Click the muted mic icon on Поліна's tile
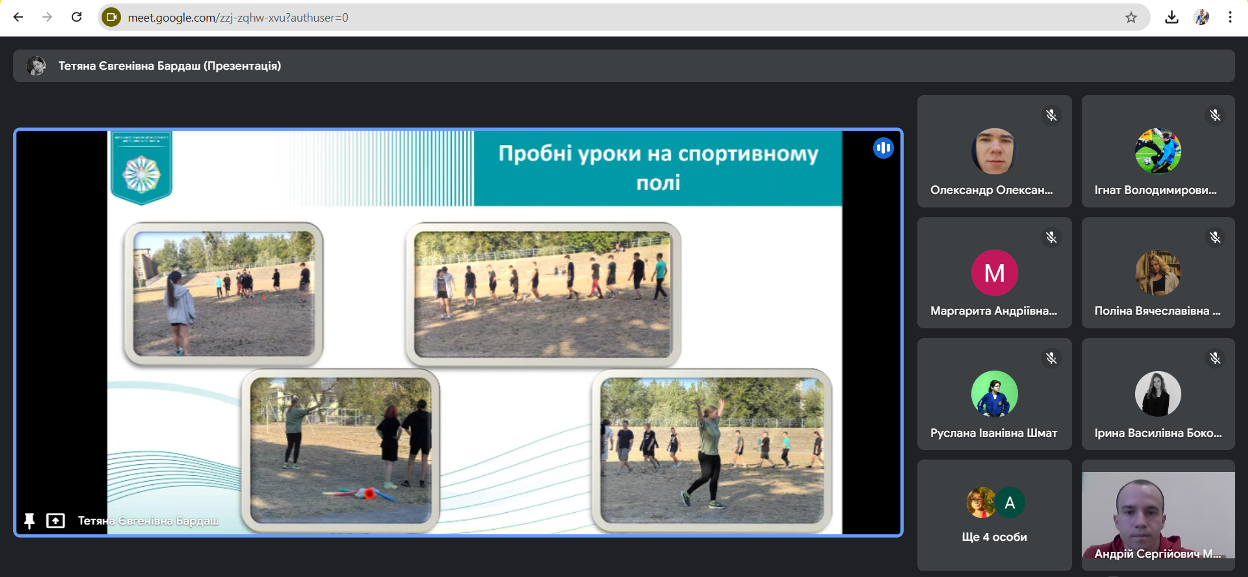This screenshot has height=577, width=1248. 1215,237
